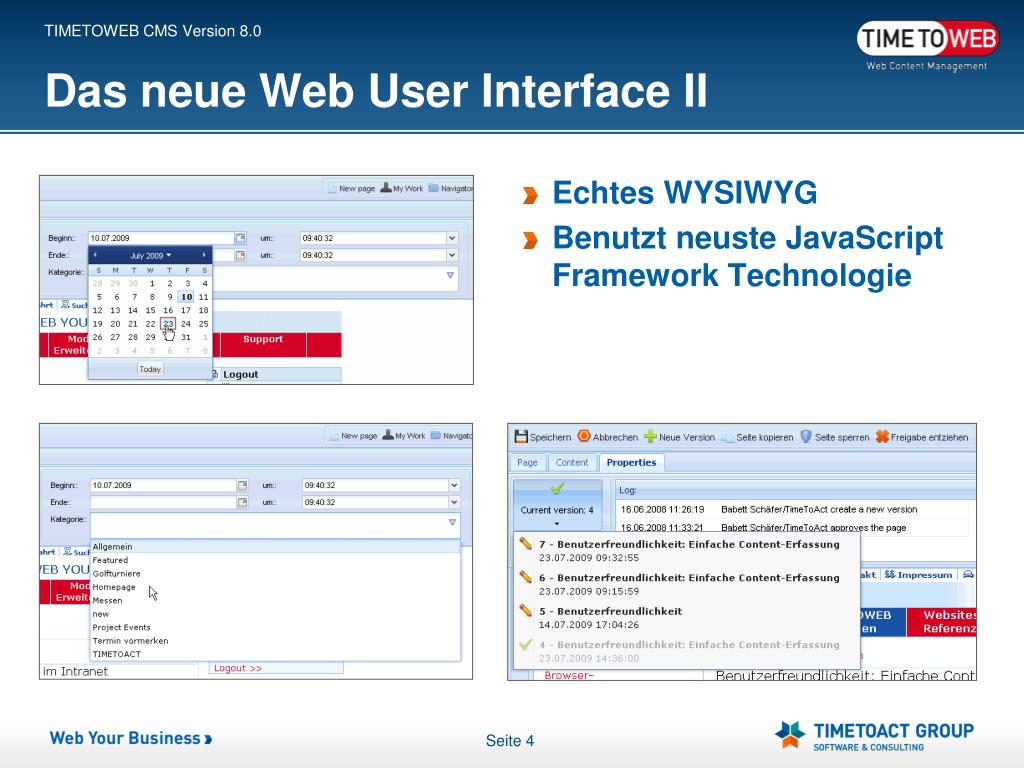The width and height of the screenshot is (1024, 768).
Task: Open the July 2009 month selector
Action: point(150,255)
